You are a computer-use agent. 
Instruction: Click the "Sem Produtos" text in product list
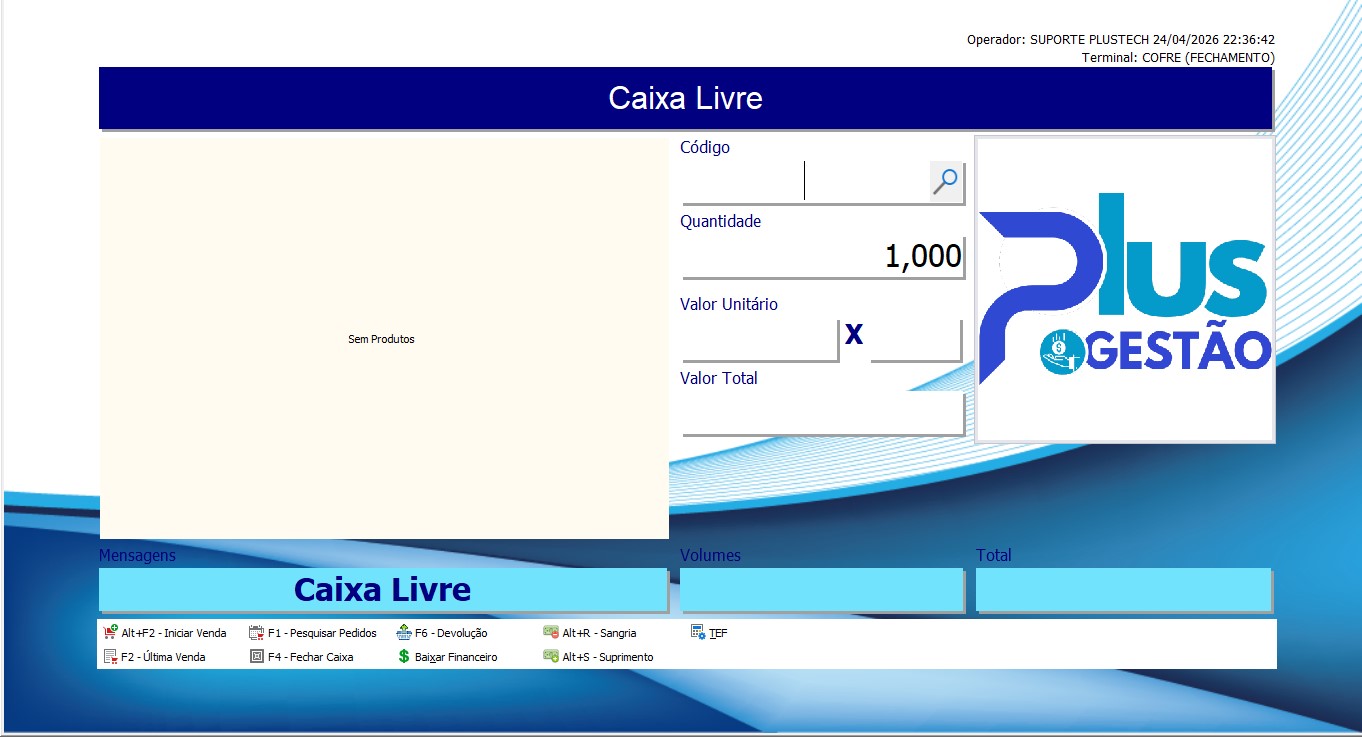tap(381, 339)
